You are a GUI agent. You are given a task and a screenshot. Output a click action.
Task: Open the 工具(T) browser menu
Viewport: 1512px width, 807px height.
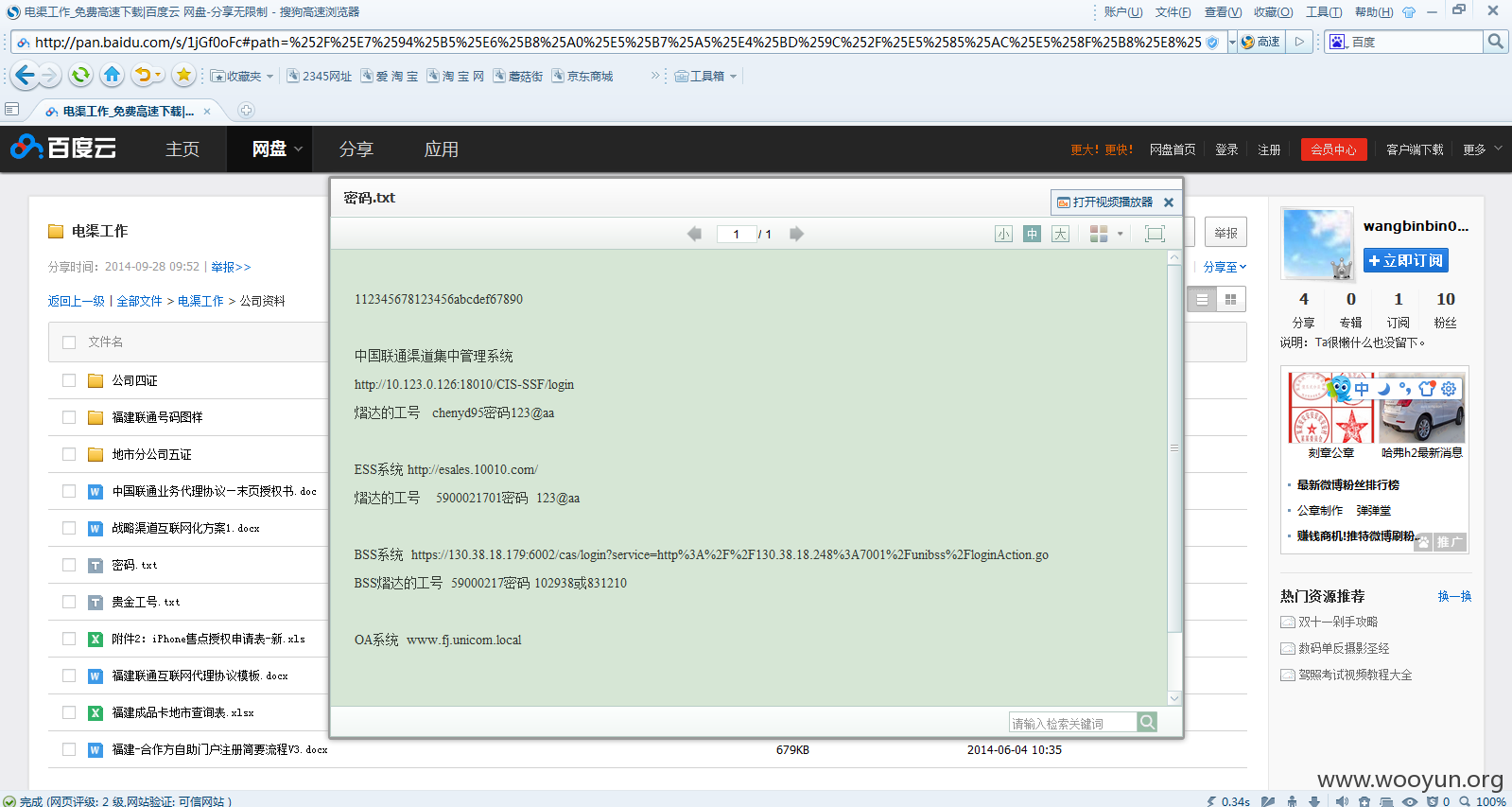(1324, 11)
